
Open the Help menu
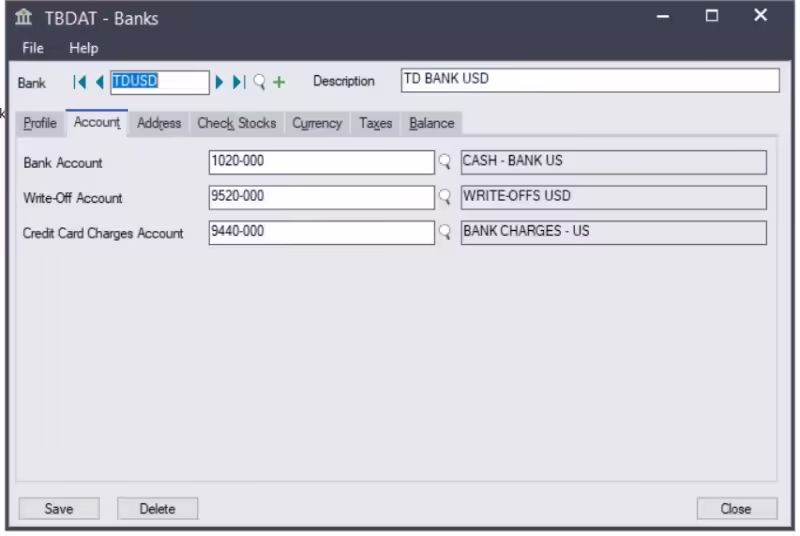click(x=84, y=48)
